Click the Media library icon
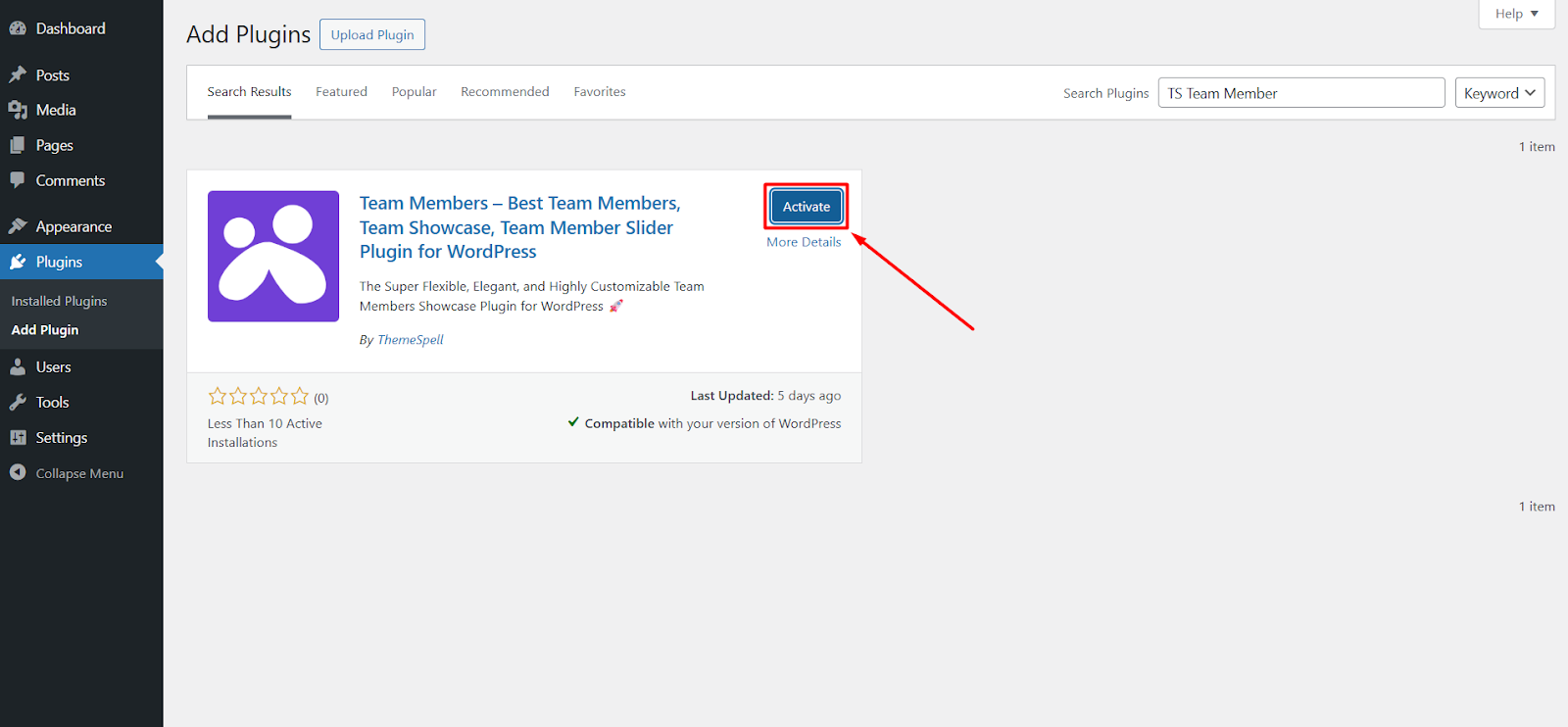The height and width of the screenshot is (727, 1568). (x=18, y=110)
